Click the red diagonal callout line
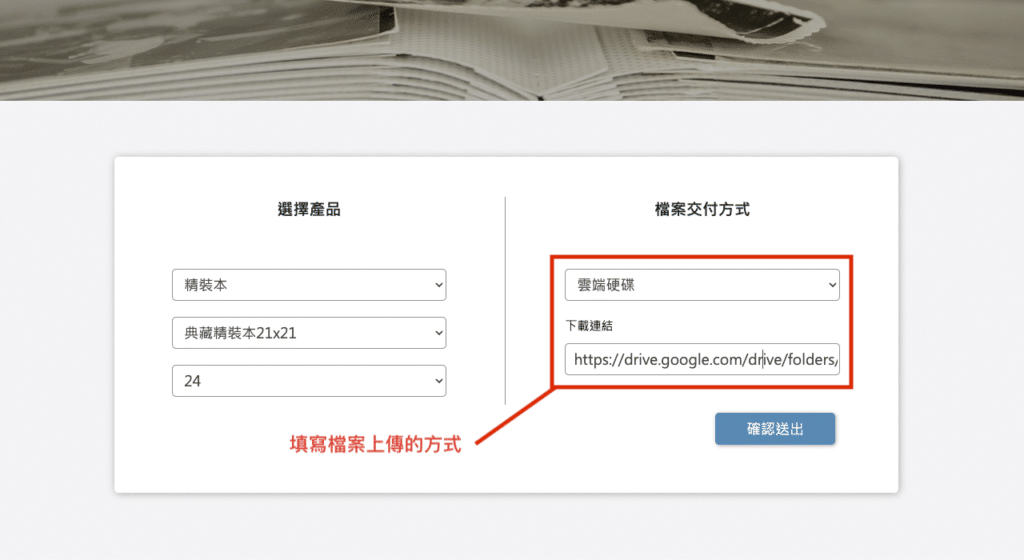The height and width of the screenshot is (560, 1024). (x=512, y=414)
